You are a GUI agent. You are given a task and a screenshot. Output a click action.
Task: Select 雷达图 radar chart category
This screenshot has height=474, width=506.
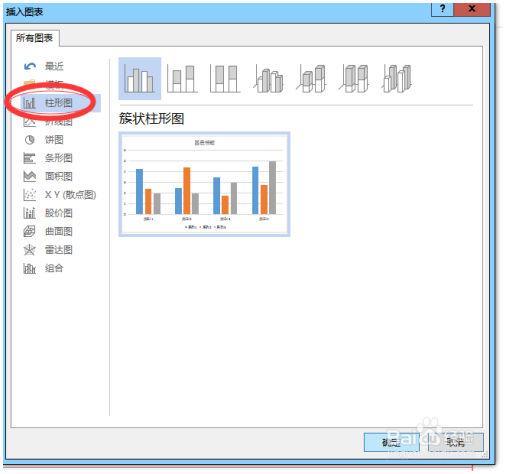[x=60, y=250]
